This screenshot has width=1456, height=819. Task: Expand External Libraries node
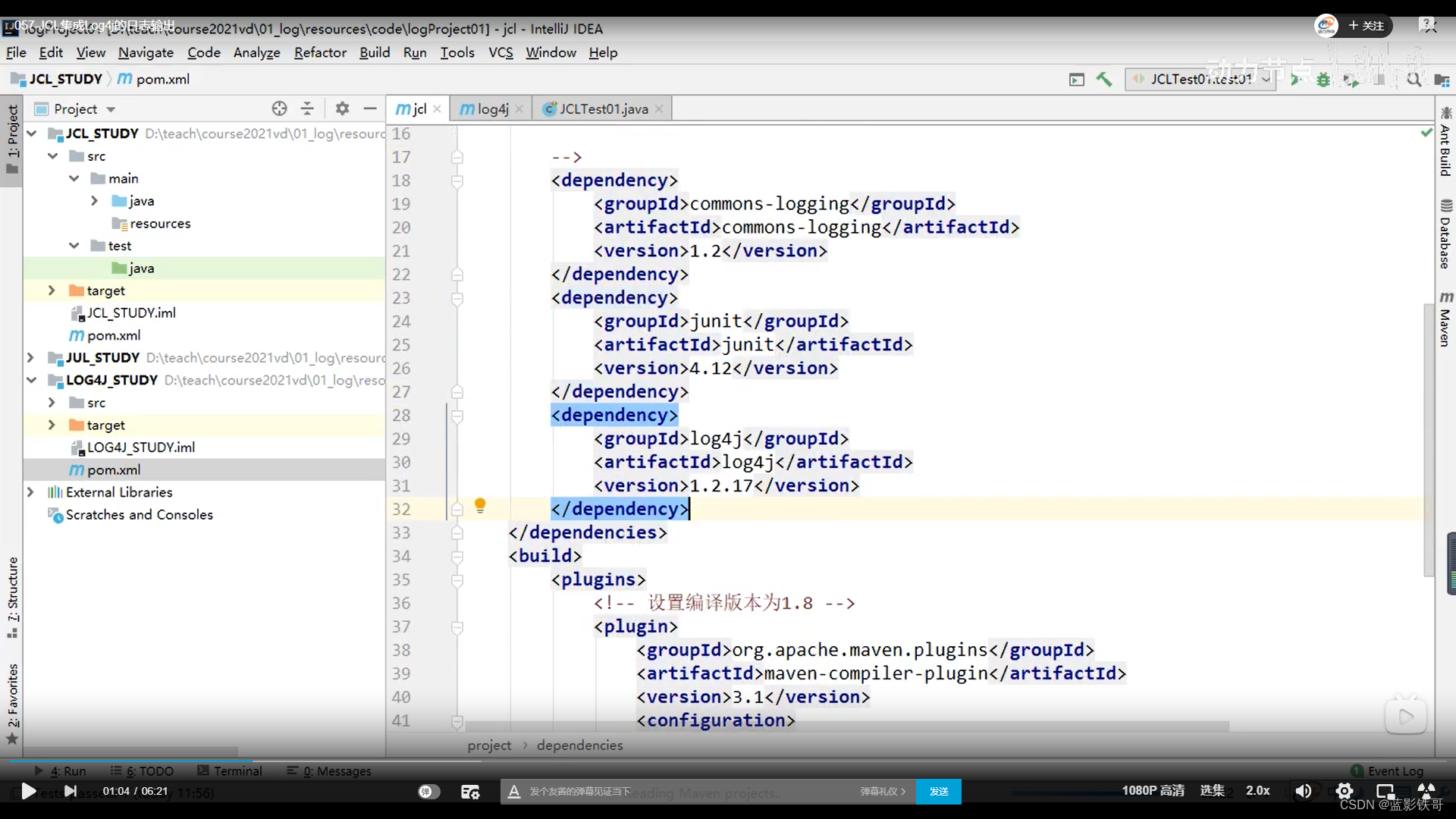31,492
